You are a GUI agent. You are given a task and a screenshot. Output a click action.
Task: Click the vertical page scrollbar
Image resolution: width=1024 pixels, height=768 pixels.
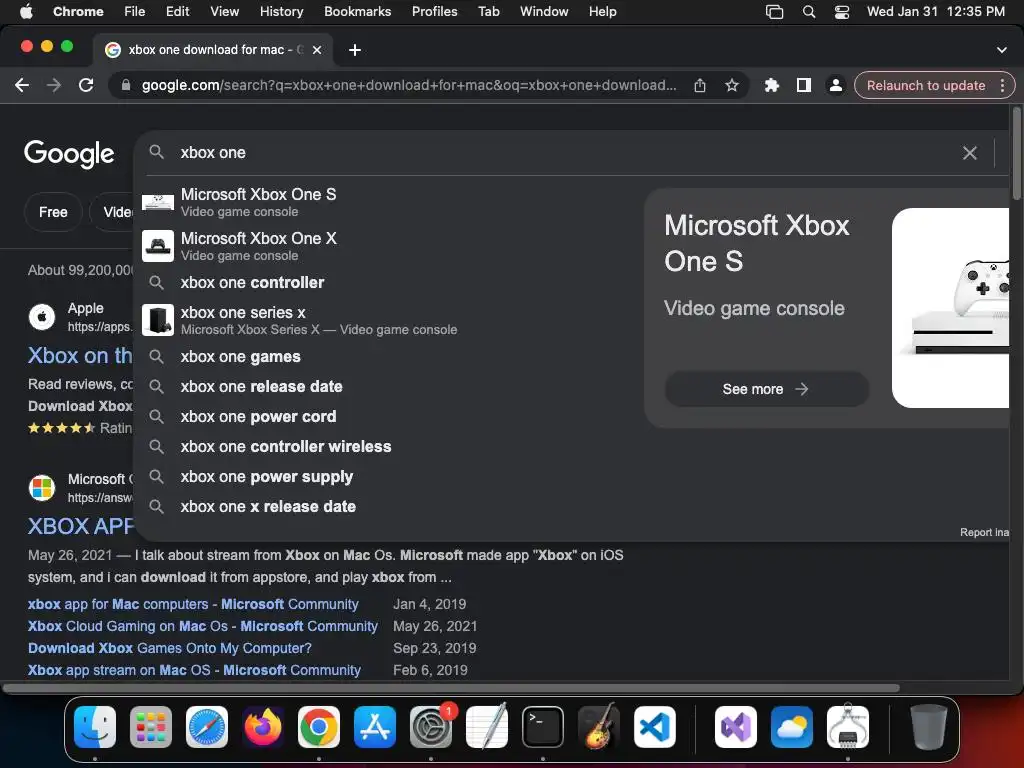[x=1017, y=153]
